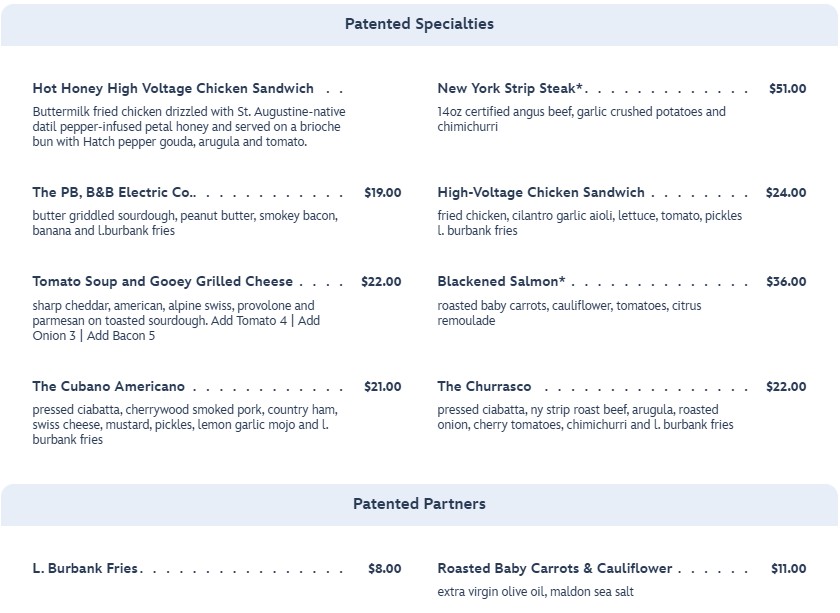Screen dimensions: 840x613
Task: Select The PB, B&B Electric Co. item
Action: [113, 193]
